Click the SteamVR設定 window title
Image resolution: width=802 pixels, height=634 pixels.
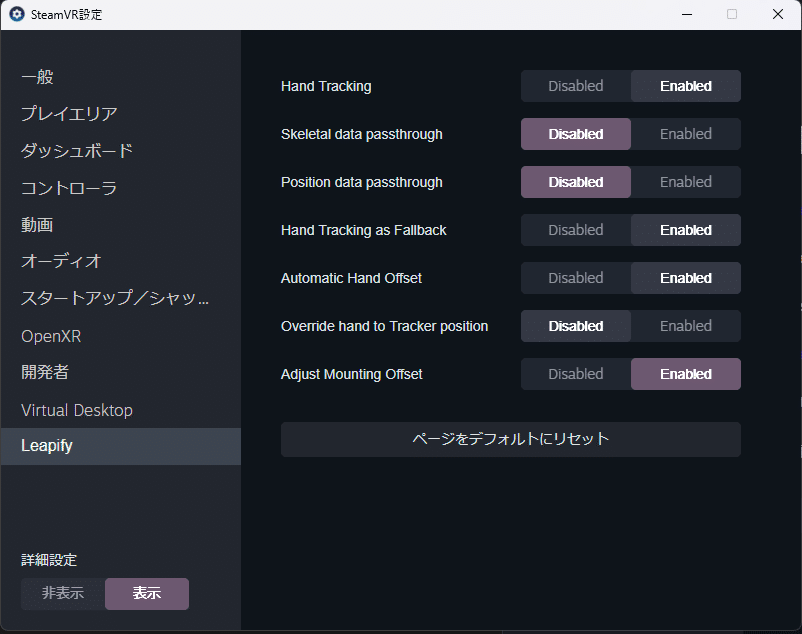tap(66, 15)
